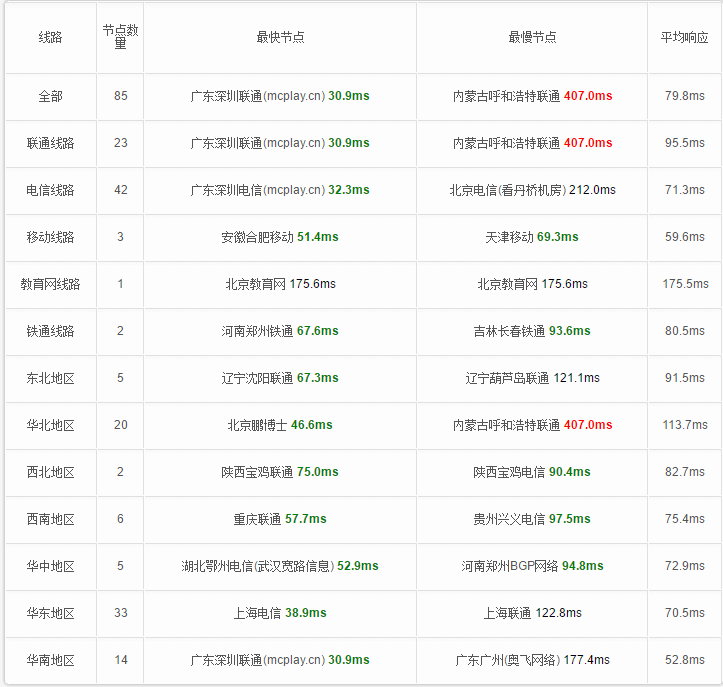Viewport: 723px width, 687px height.
Task: Select the 最慢节点 column header
Action: [532, 37]
